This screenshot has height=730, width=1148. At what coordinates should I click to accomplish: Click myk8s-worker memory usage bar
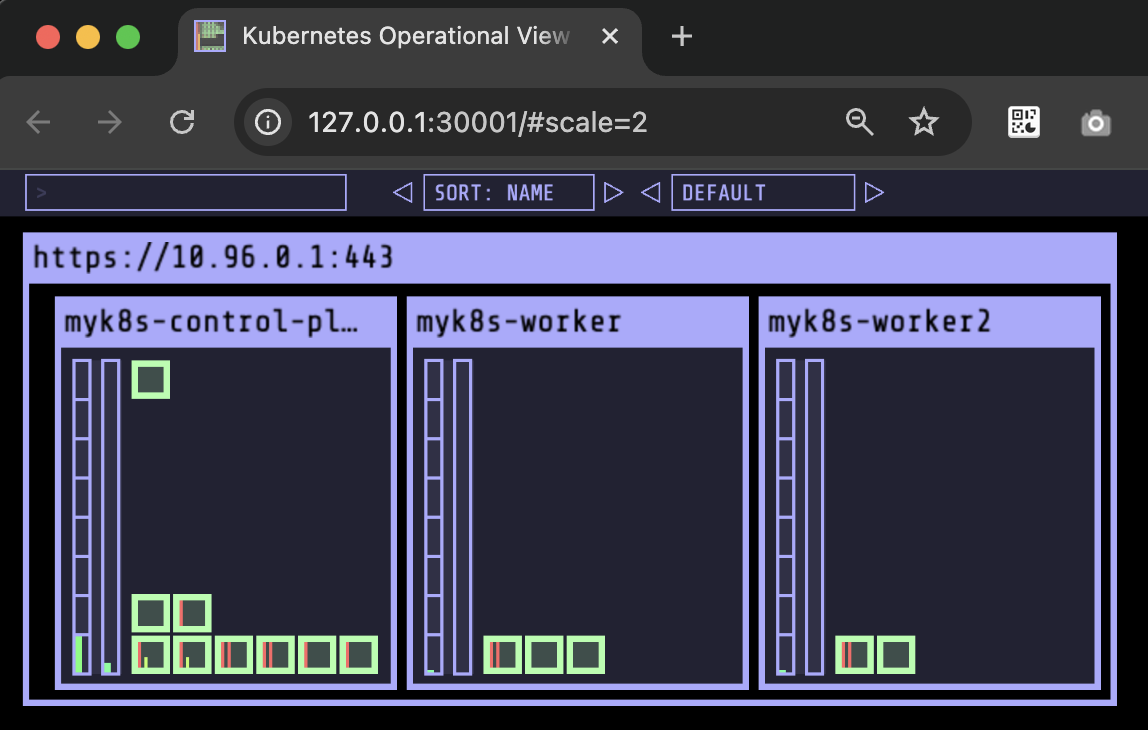tap(463, 517)
